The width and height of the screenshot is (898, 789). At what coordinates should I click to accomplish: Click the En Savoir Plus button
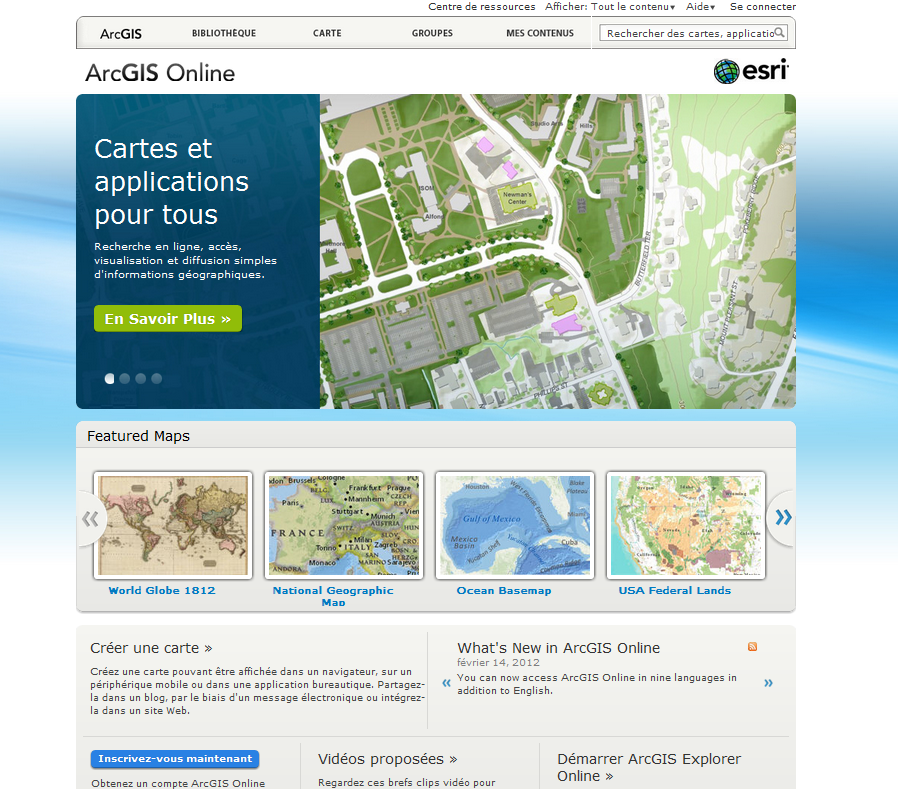(x=168, y=318)
